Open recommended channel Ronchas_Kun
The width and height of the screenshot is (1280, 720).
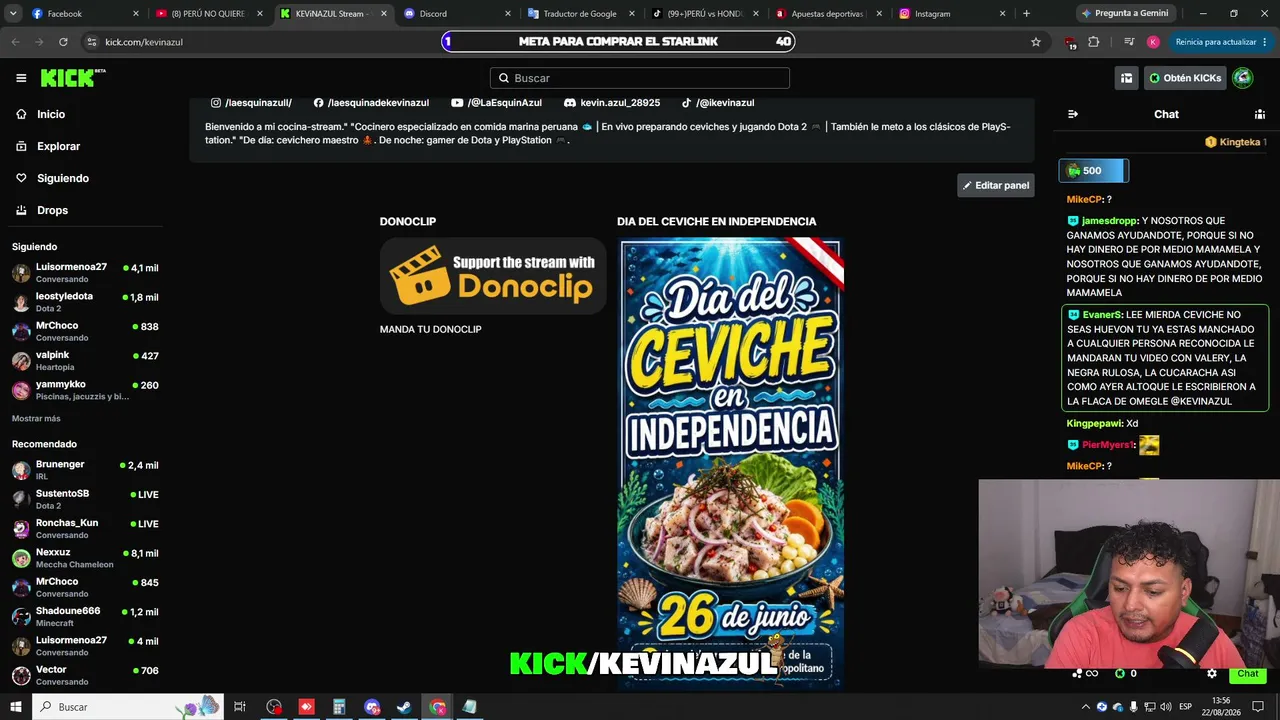[x=85, y=528]
